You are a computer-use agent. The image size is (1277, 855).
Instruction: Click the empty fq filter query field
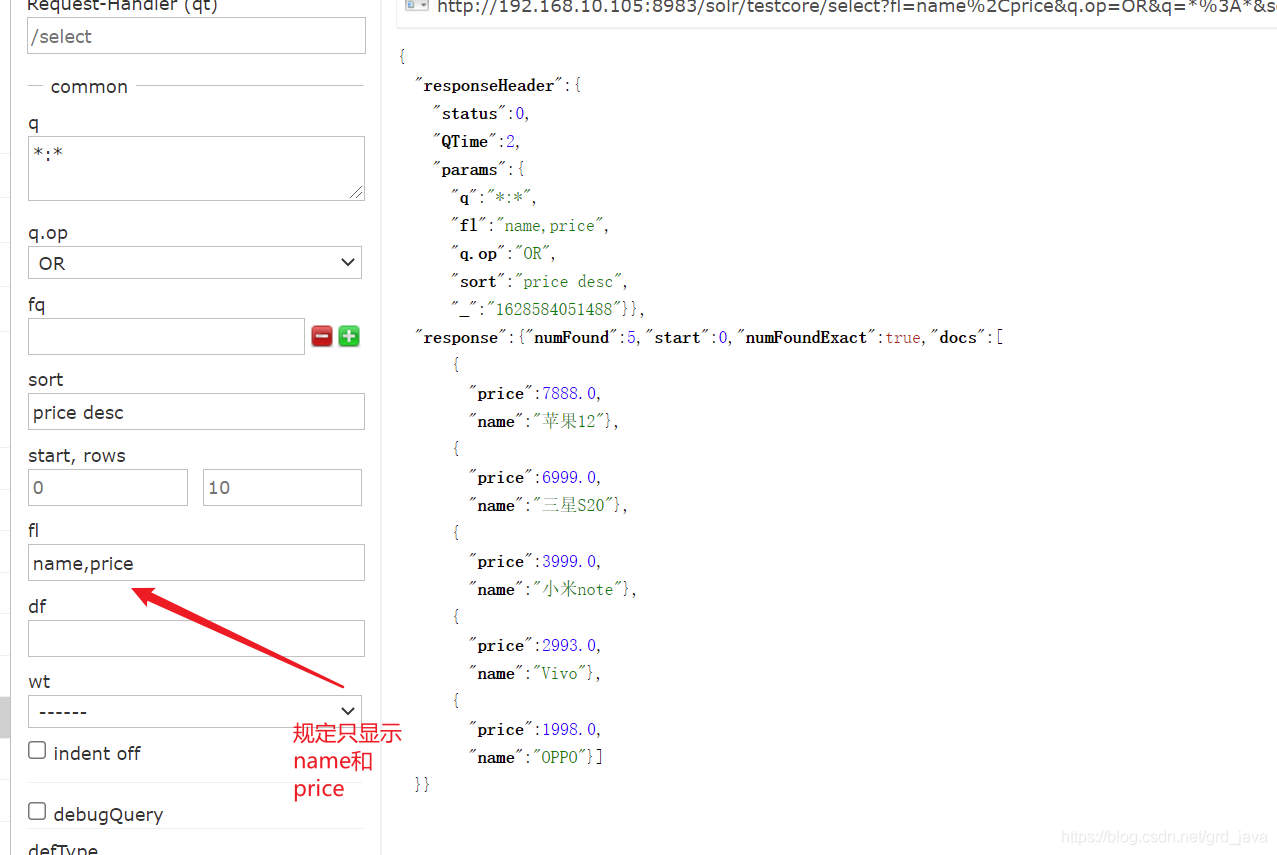(x=166, y=336)
